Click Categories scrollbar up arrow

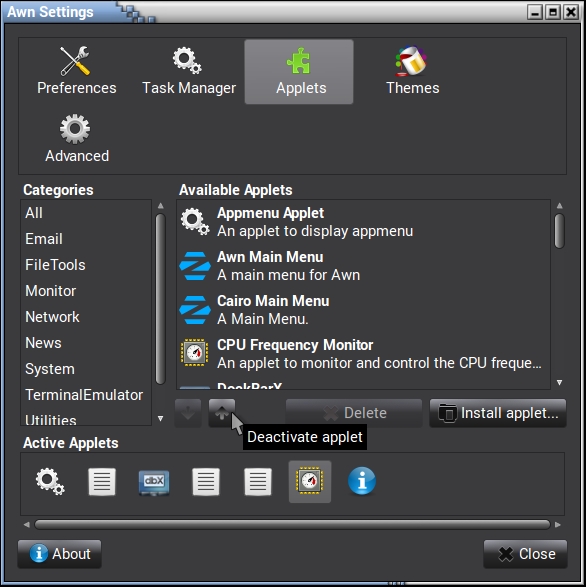[x=161, y=206]
